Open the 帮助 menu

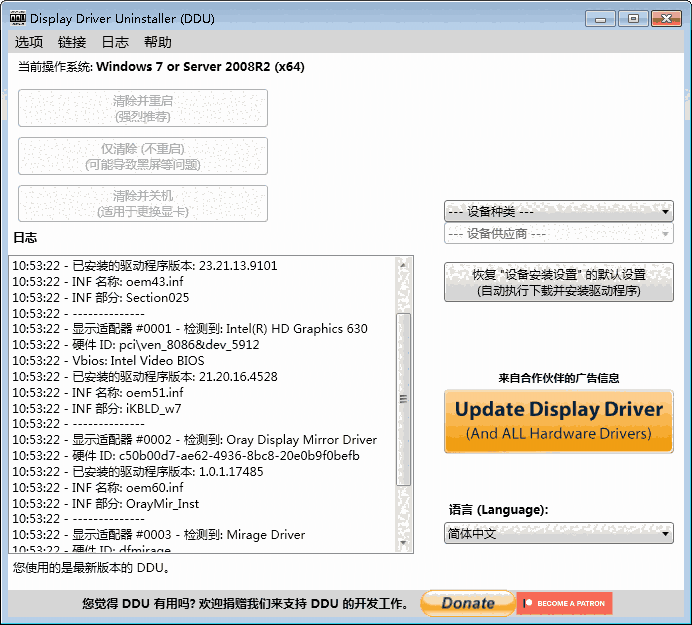pos(158,42)
